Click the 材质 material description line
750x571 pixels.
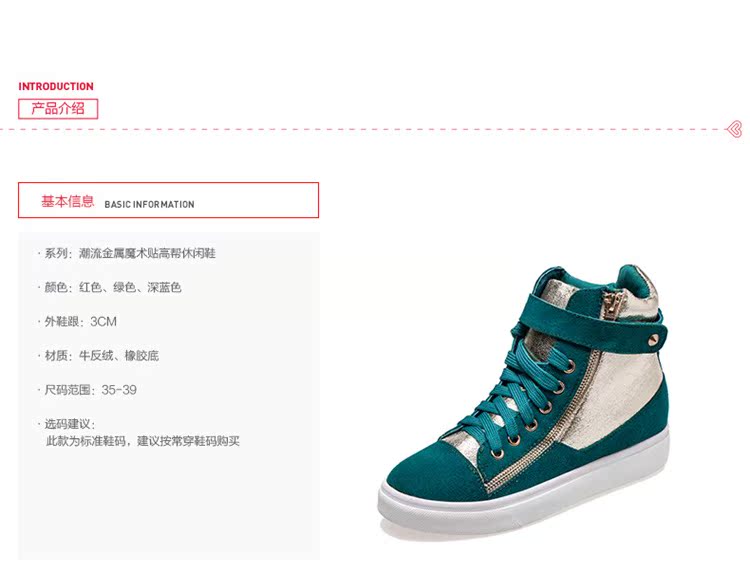point(99,355)
